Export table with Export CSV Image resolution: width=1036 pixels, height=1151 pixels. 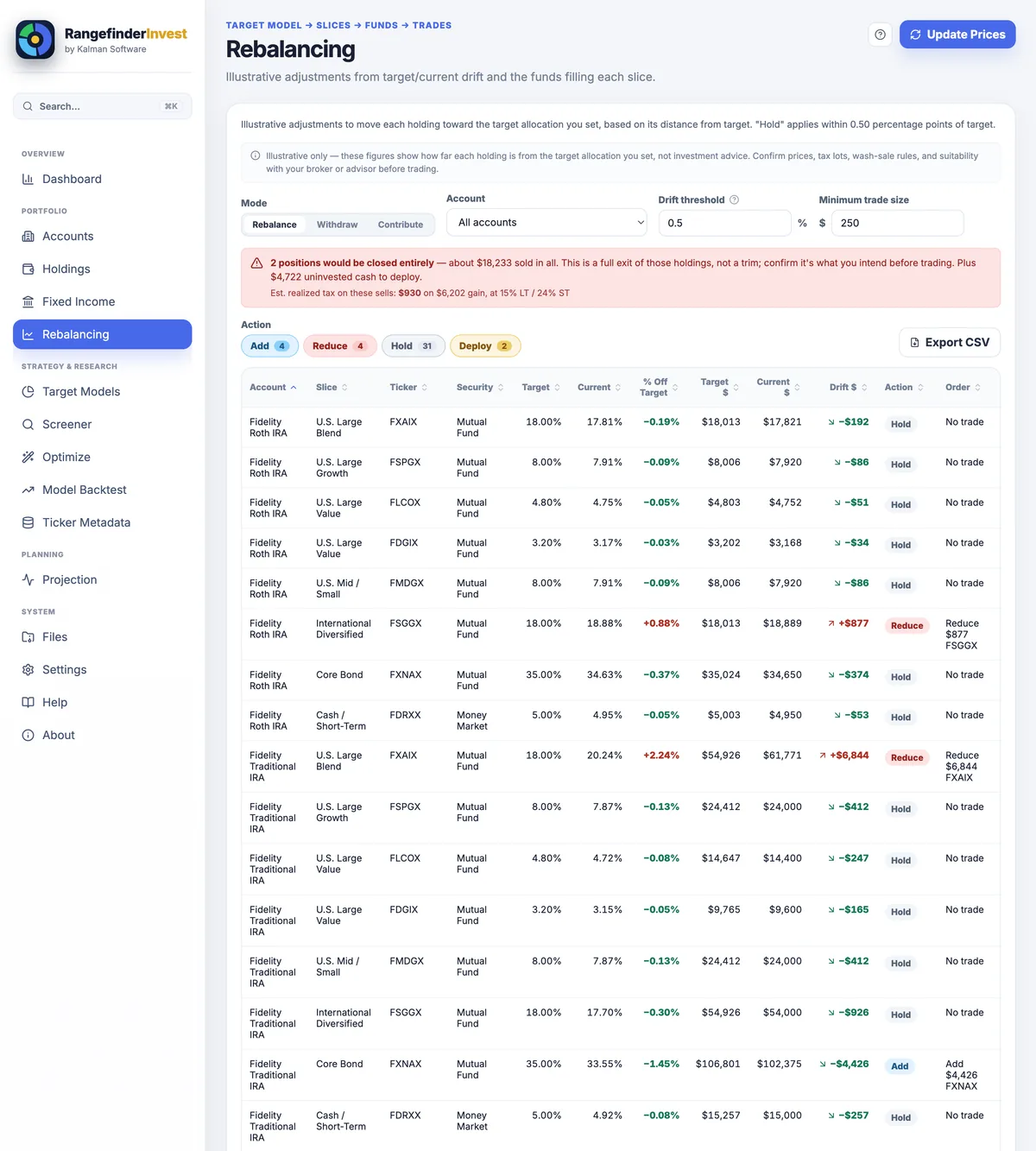click(x=950, y=342)
